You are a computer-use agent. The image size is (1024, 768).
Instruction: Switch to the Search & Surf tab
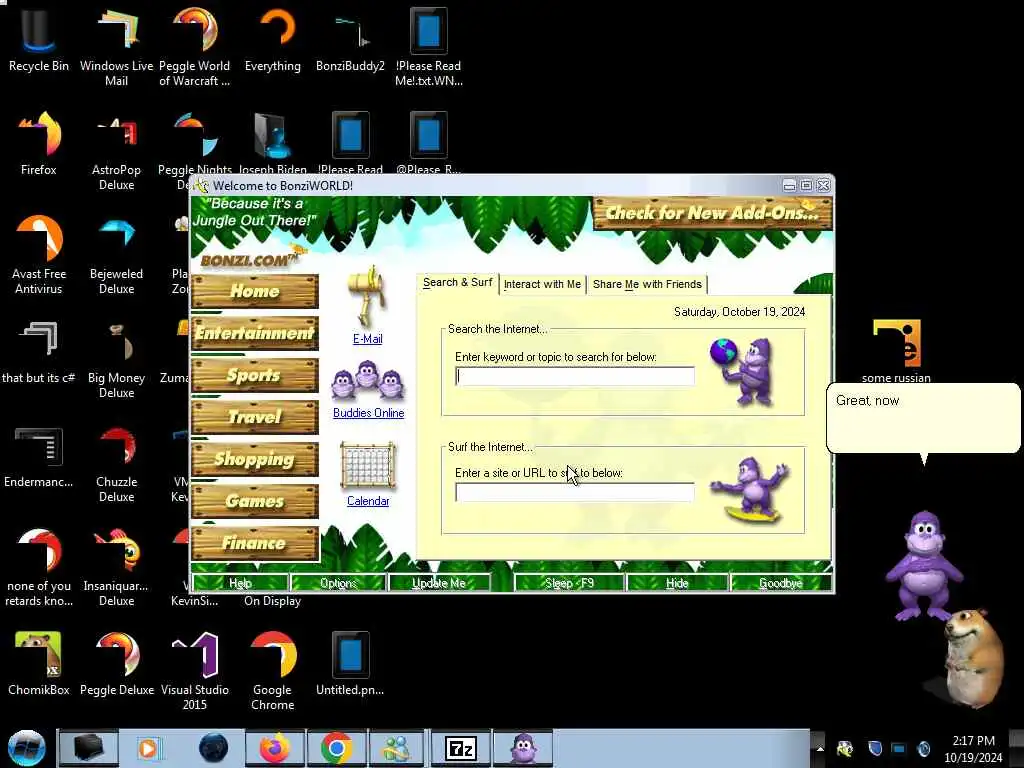(458, 283)
